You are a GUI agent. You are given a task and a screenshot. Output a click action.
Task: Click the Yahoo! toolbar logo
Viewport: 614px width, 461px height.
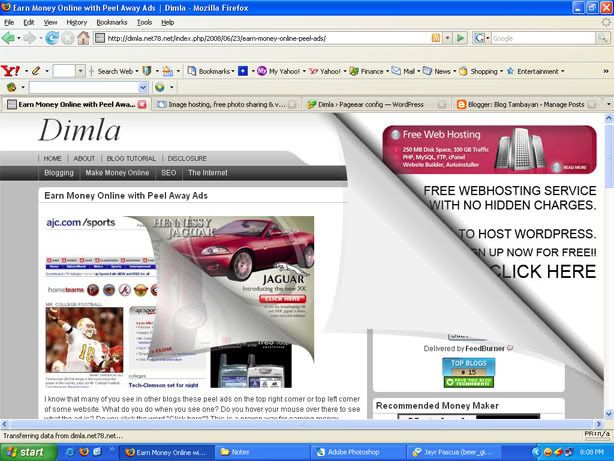[10, 71]
